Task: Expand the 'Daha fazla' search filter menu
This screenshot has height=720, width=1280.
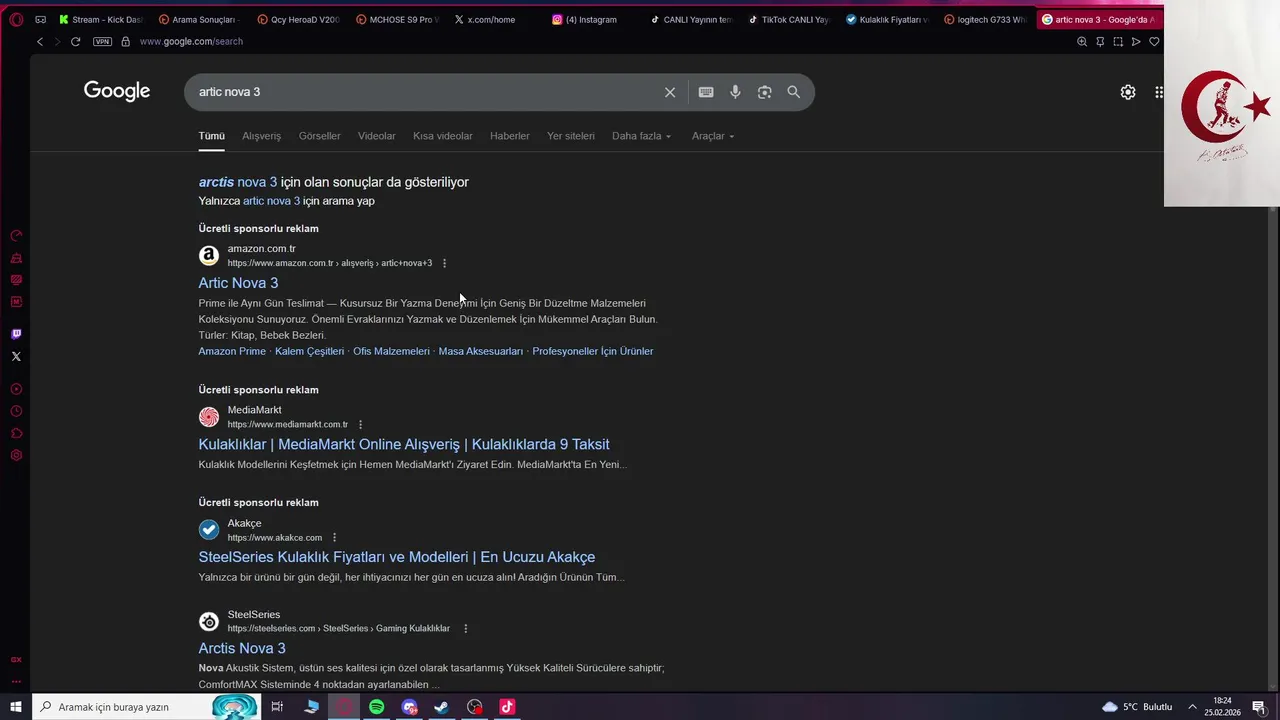Action: (641, 136)
